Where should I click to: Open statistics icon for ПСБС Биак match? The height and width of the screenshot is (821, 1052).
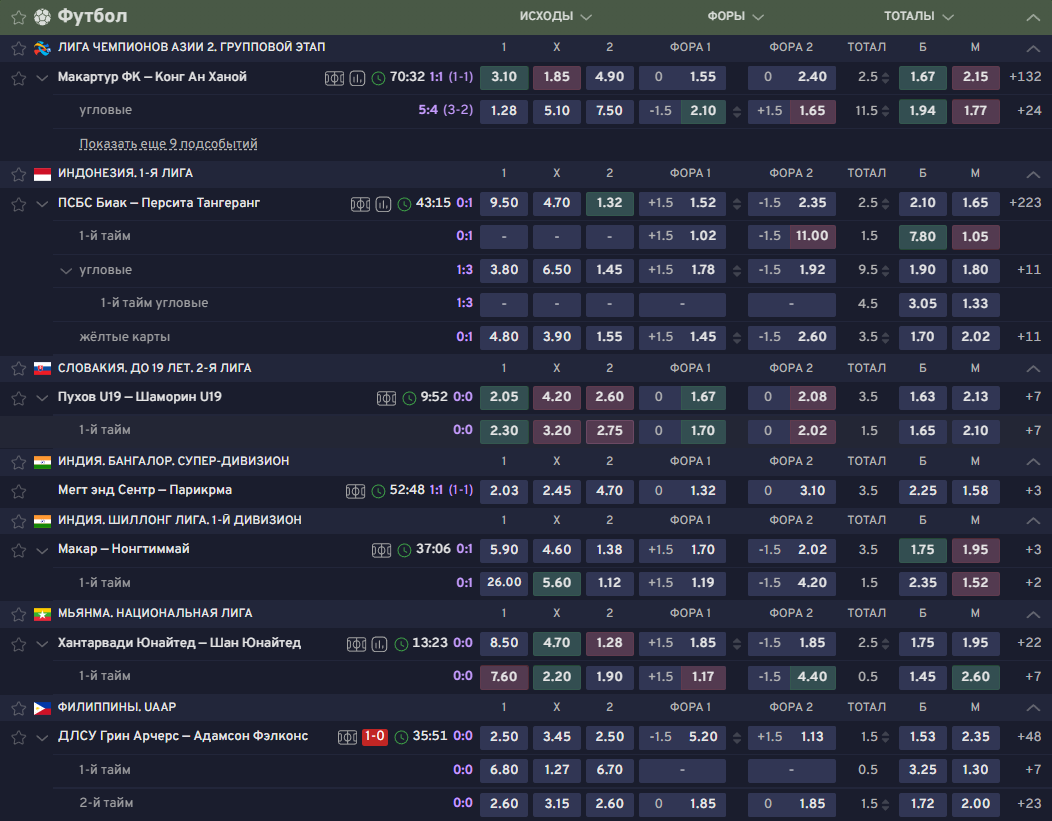[x=383, y=204]
